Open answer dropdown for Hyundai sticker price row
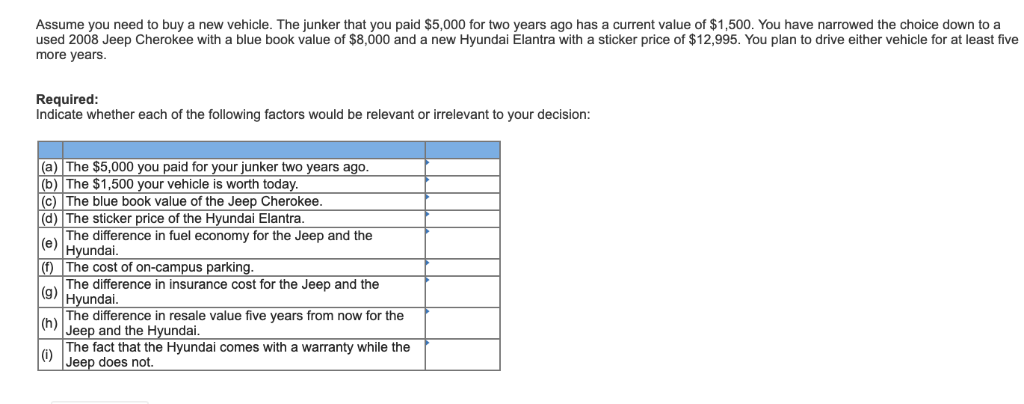The height and width of the screenshot is (404, 1024). pos(462,218)
